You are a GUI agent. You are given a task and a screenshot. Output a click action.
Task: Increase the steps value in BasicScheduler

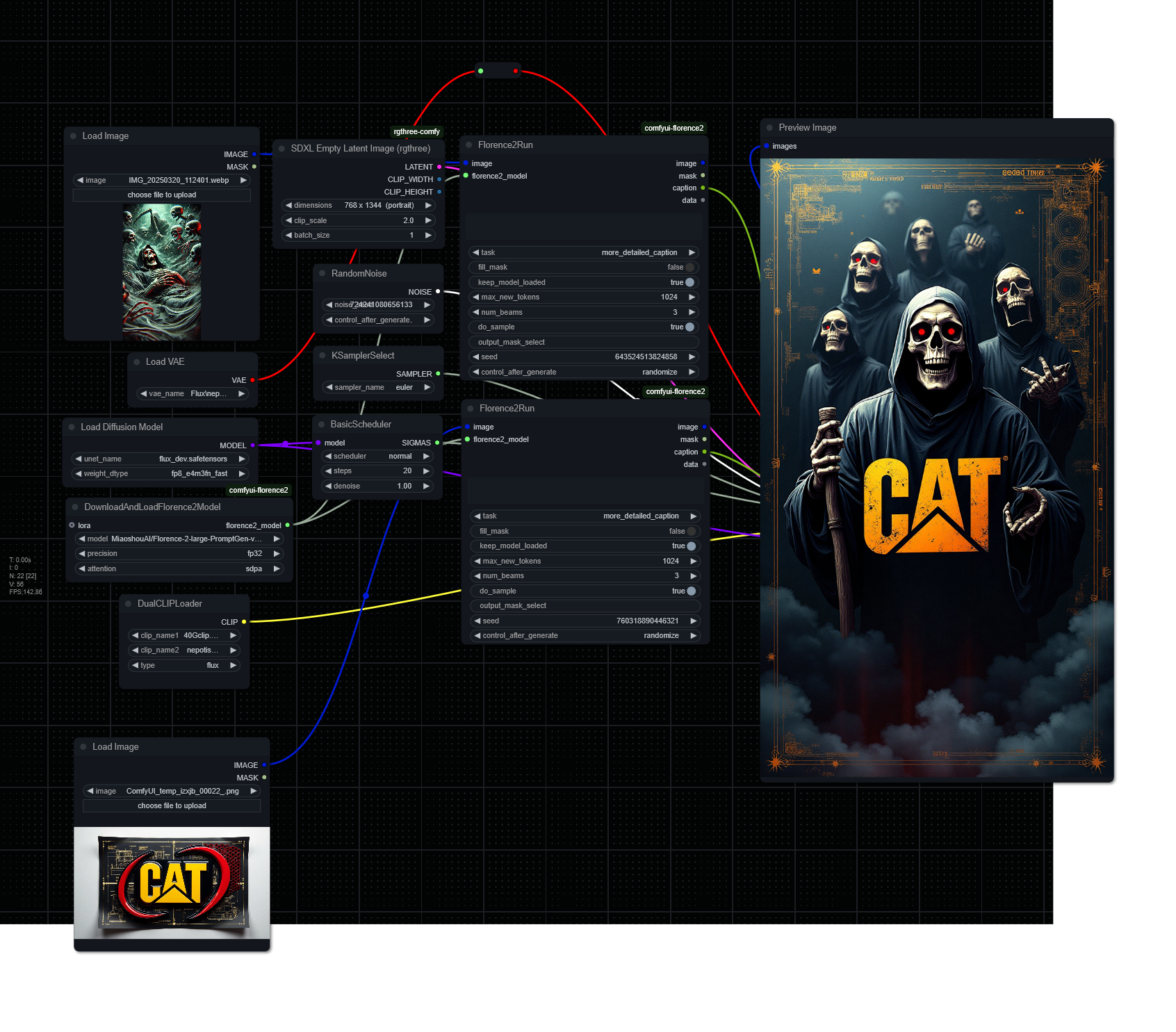[x=426, y=471]
